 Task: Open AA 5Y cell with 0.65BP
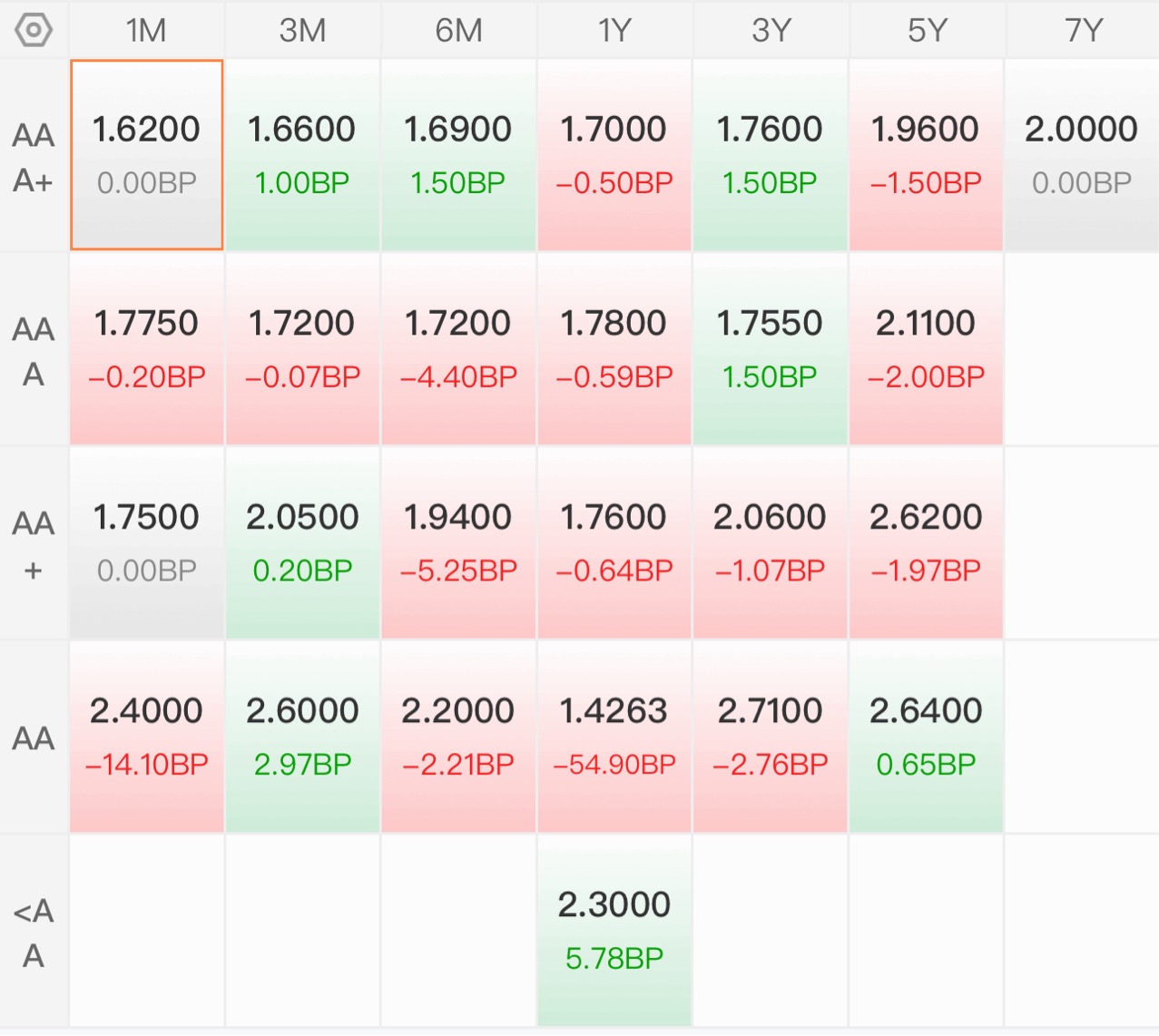926,738
